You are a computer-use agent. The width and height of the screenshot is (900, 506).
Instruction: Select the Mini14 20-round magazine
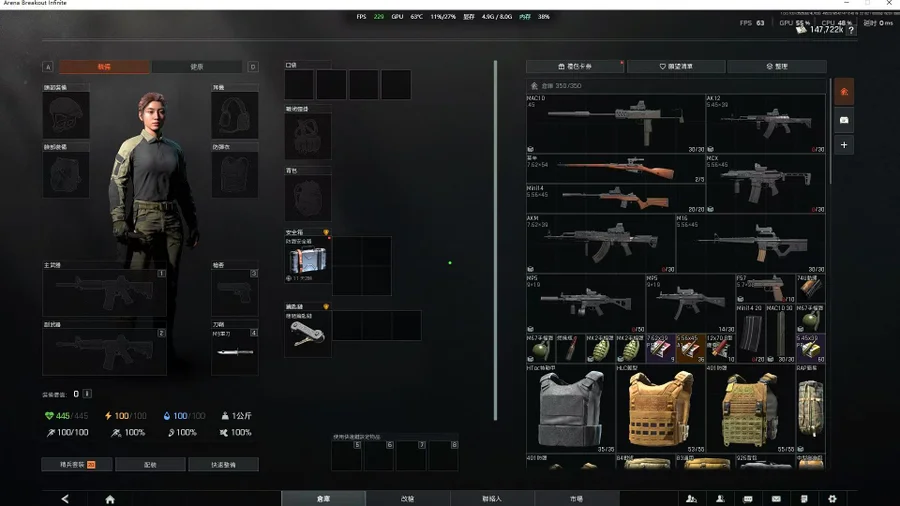750,333
